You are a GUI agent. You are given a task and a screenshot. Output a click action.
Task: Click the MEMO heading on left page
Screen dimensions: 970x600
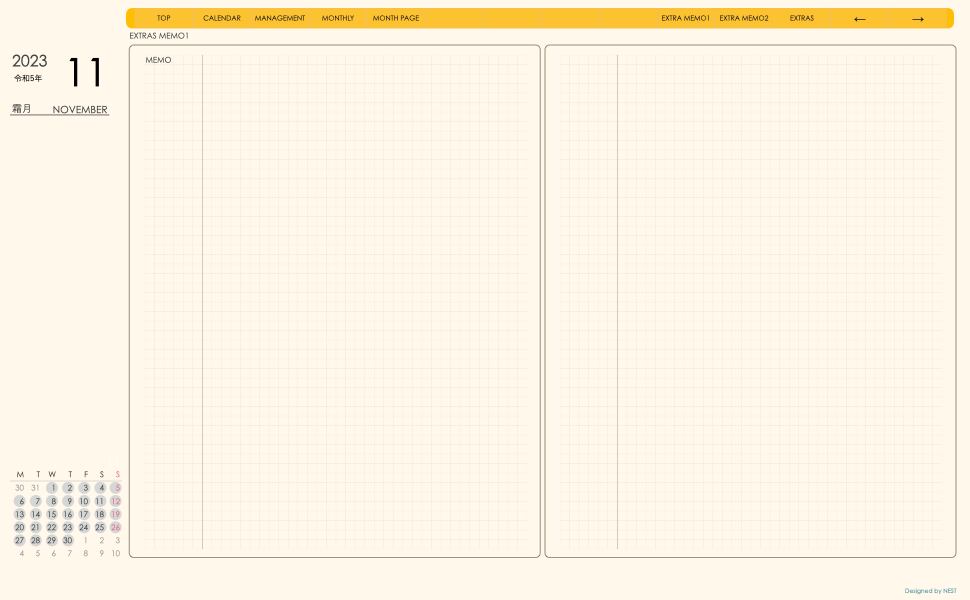158,60
